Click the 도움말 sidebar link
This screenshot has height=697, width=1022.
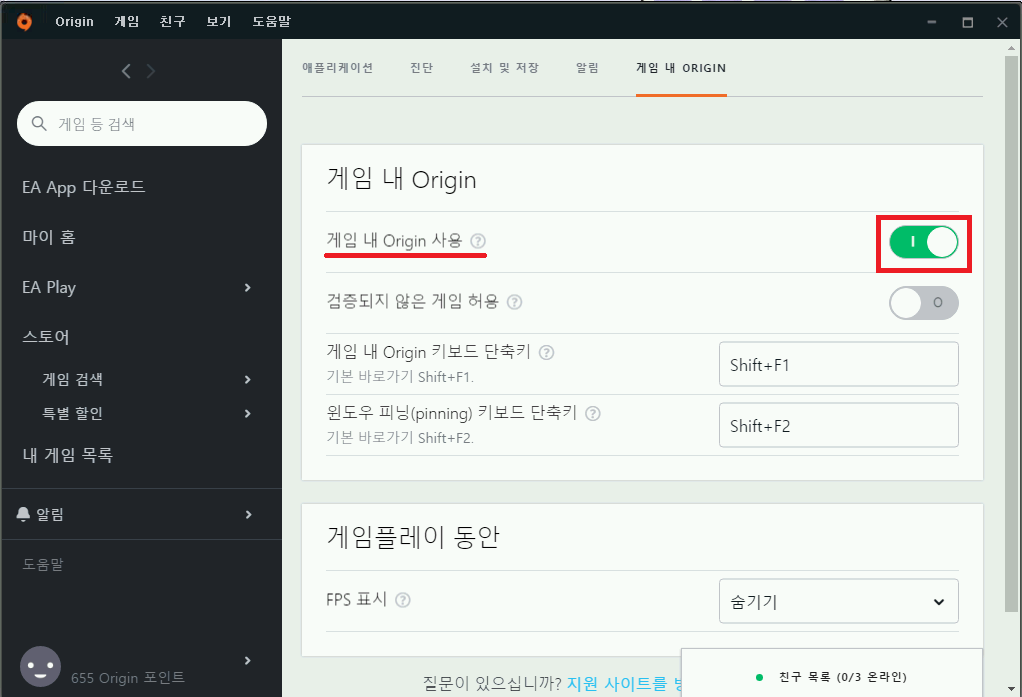43,564
